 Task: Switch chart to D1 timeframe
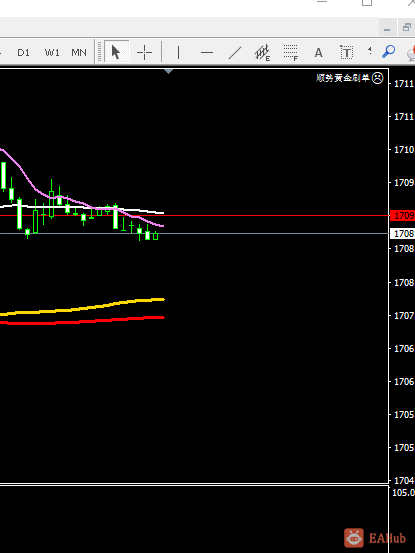[24, 53]
